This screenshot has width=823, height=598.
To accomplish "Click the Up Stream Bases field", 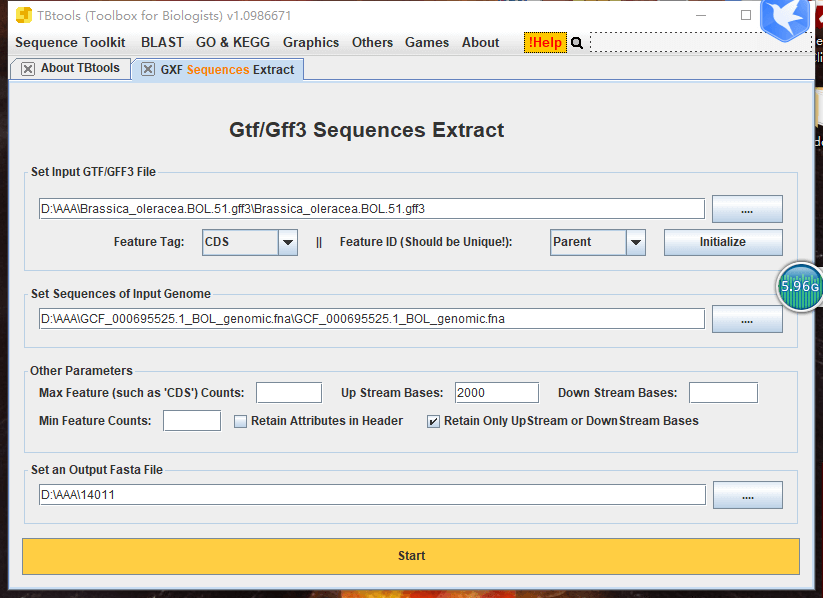I will [497, 393].
